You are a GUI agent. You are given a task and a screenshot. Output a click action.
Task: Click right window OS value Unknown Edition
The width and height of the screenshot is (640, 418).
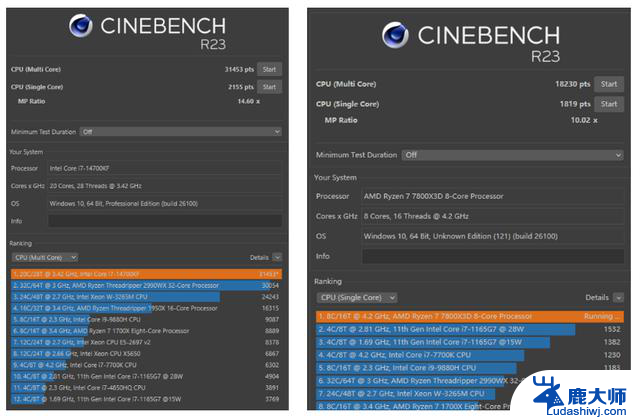[x=461, y=236]
